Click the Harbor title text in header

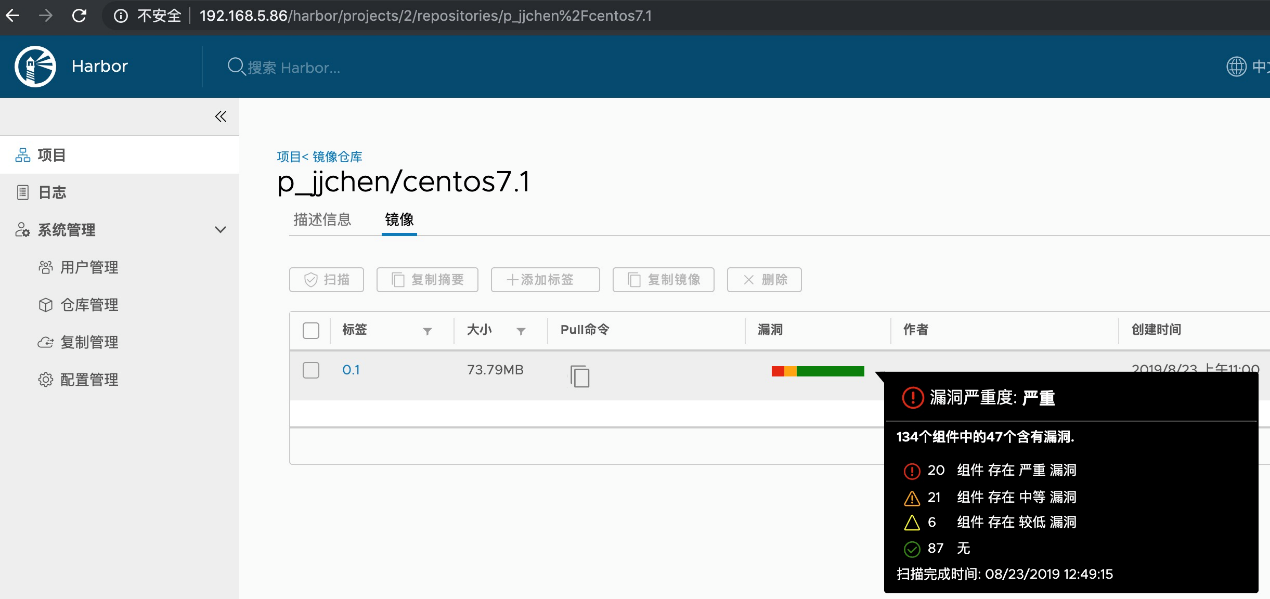coord(100,67)
